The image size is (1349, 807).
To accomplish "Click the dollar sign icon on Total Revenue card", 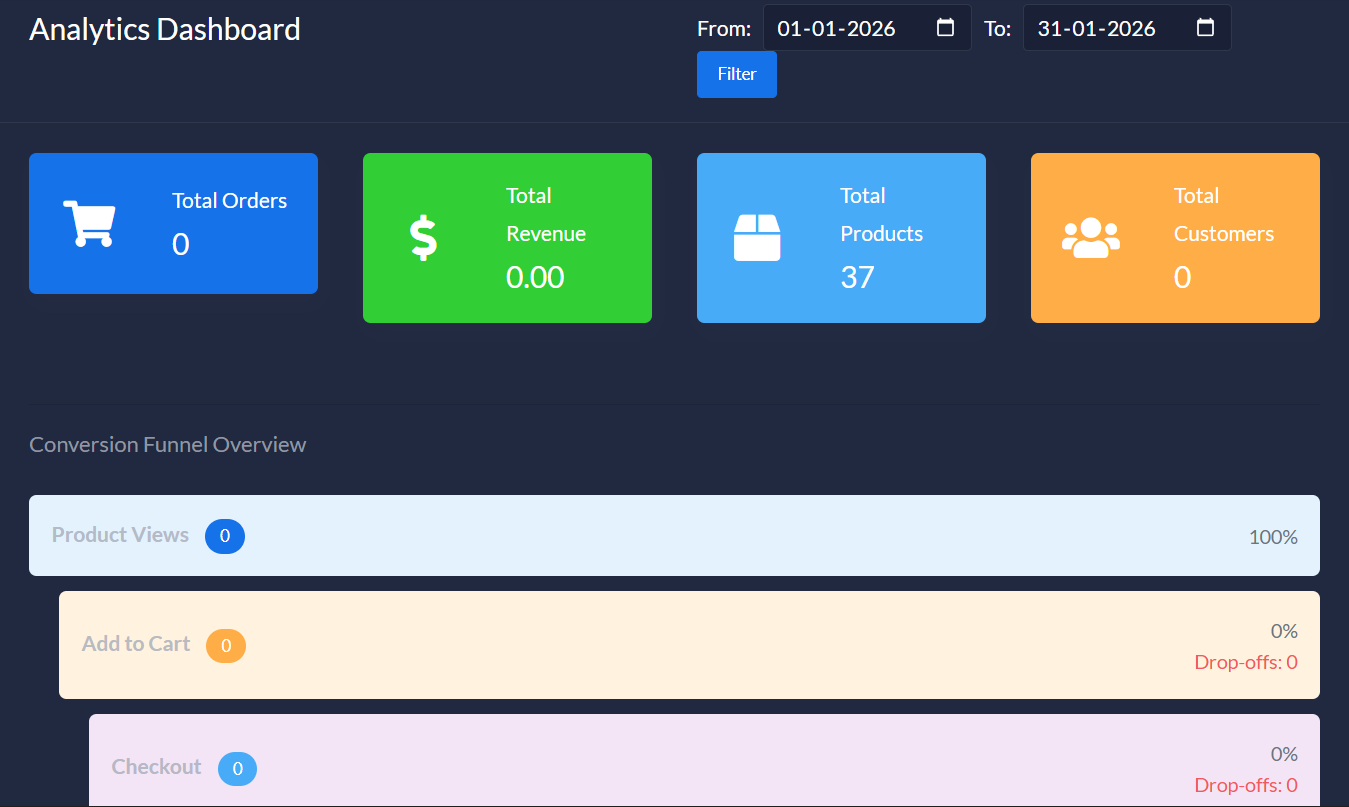I will (x=422, y=238).
